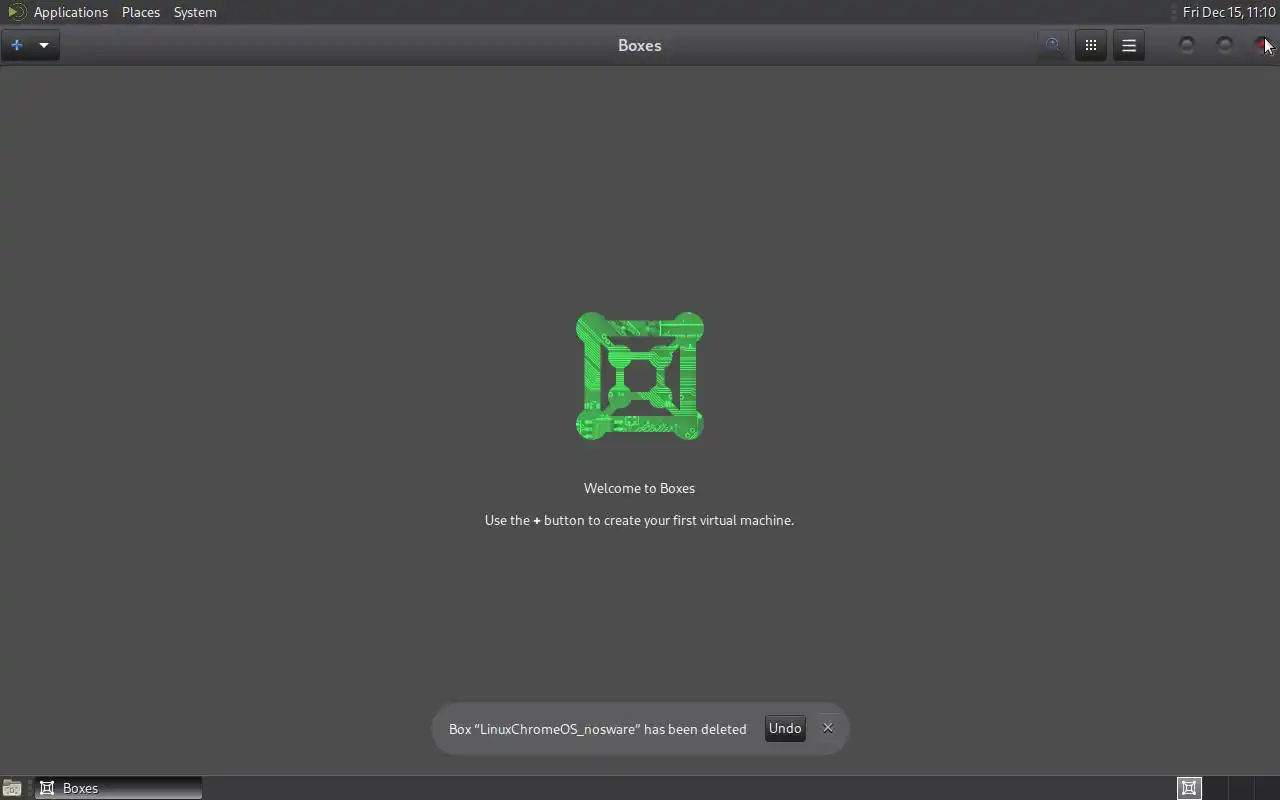Screen dimensions: 1280x800
Task: Click the 'create your first virtual machine' hint text
Action: pos(640,520)
